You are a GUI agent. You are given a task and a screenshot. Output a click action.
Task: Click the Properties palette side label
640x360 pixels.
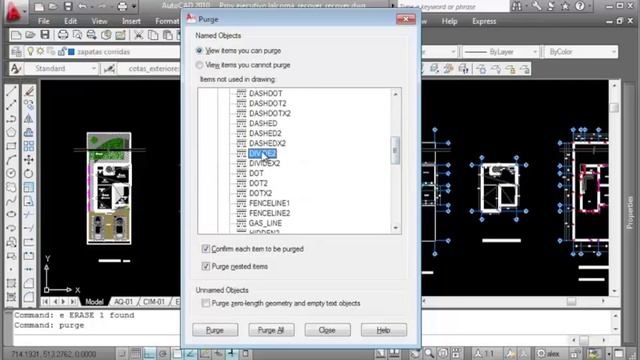coord(630,212)
